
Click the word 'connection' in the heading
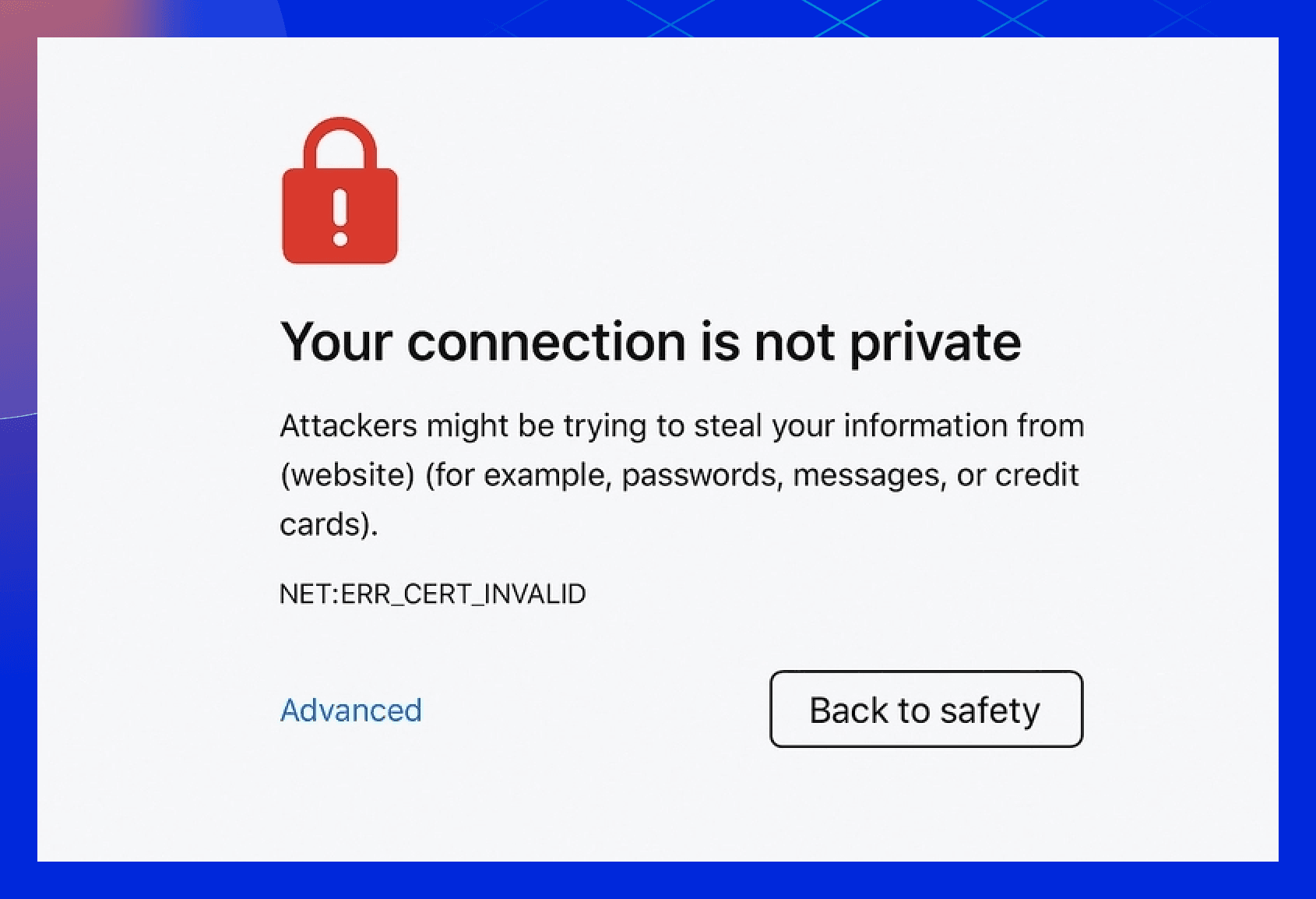tap(546, 342)
